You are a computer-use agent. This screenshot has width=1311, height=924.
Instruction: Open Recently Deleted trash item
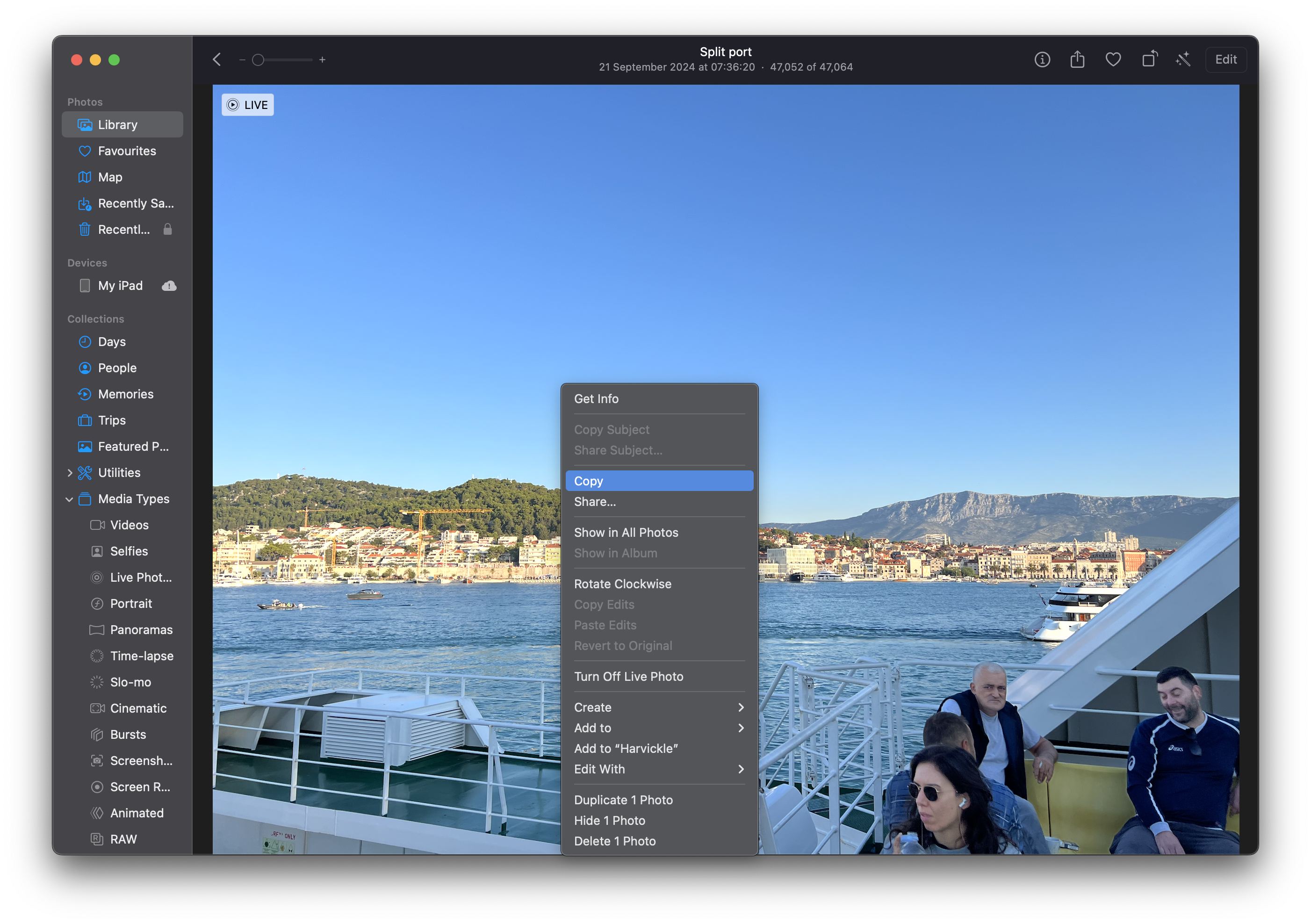click(122, 230)
